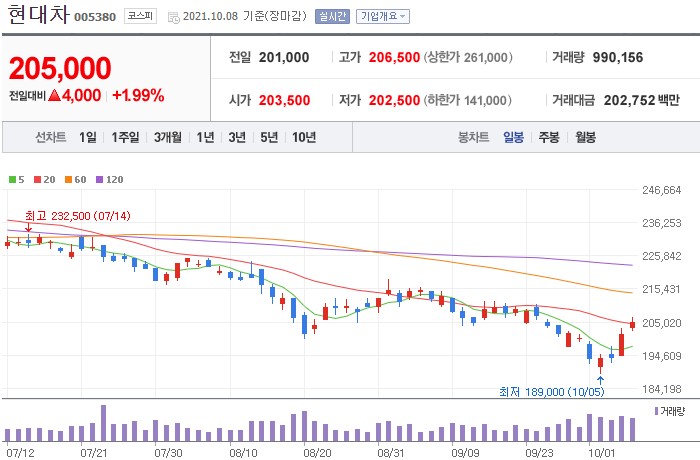Viewport: 700px width, 460px height.
Task: Click the 거래량 value 990,156
Action: [618, 57]
